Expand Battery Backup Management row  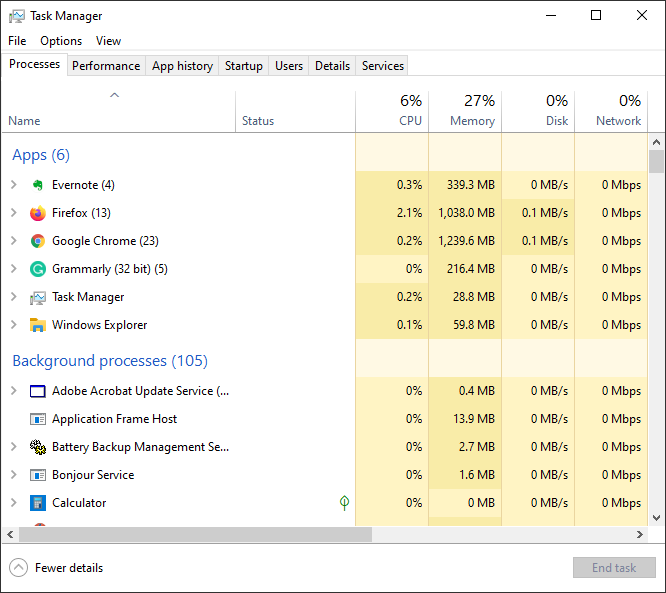point(14,447)
